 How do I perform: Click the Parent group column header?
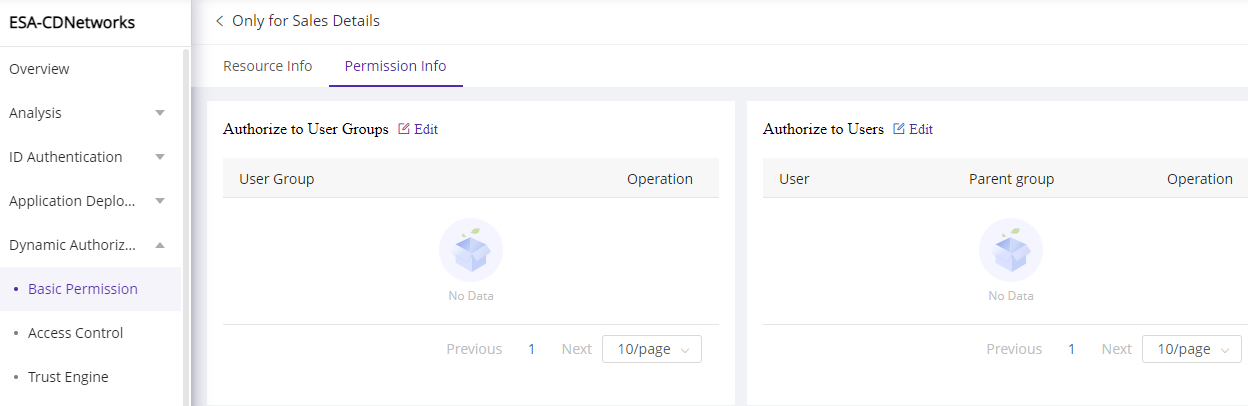tap(1012, 179)
